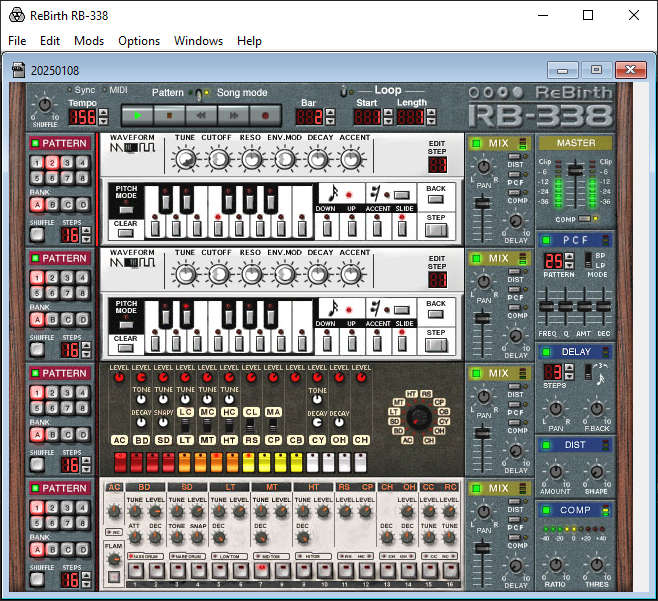
Task: Click the PCF Pattern number display
Action: tap(553, 261)
